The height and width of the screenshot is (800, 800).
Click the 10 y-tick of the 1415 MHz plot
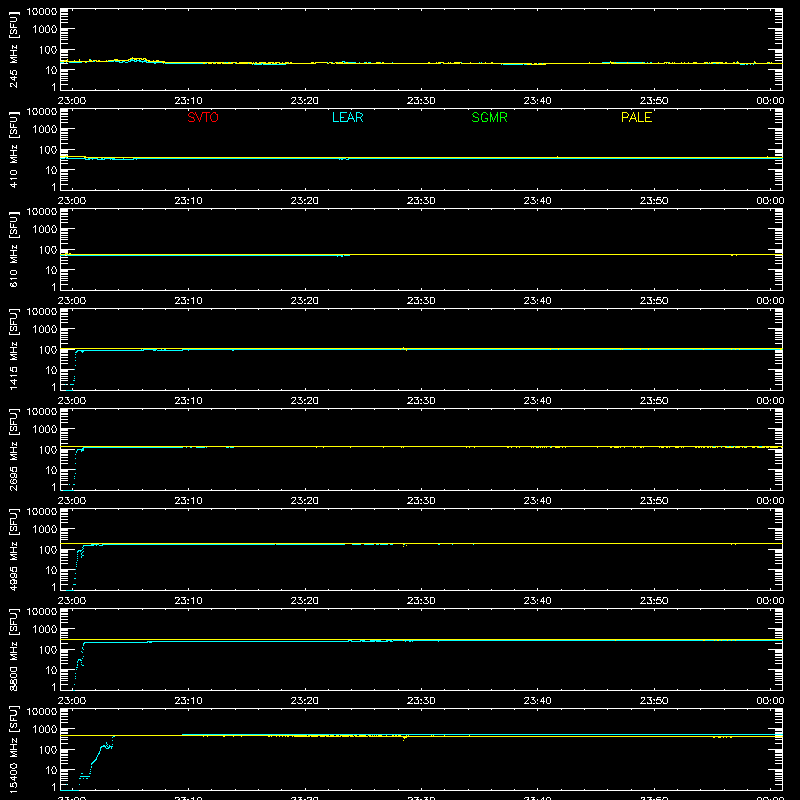pyautogui.click(x=51, y=370)
